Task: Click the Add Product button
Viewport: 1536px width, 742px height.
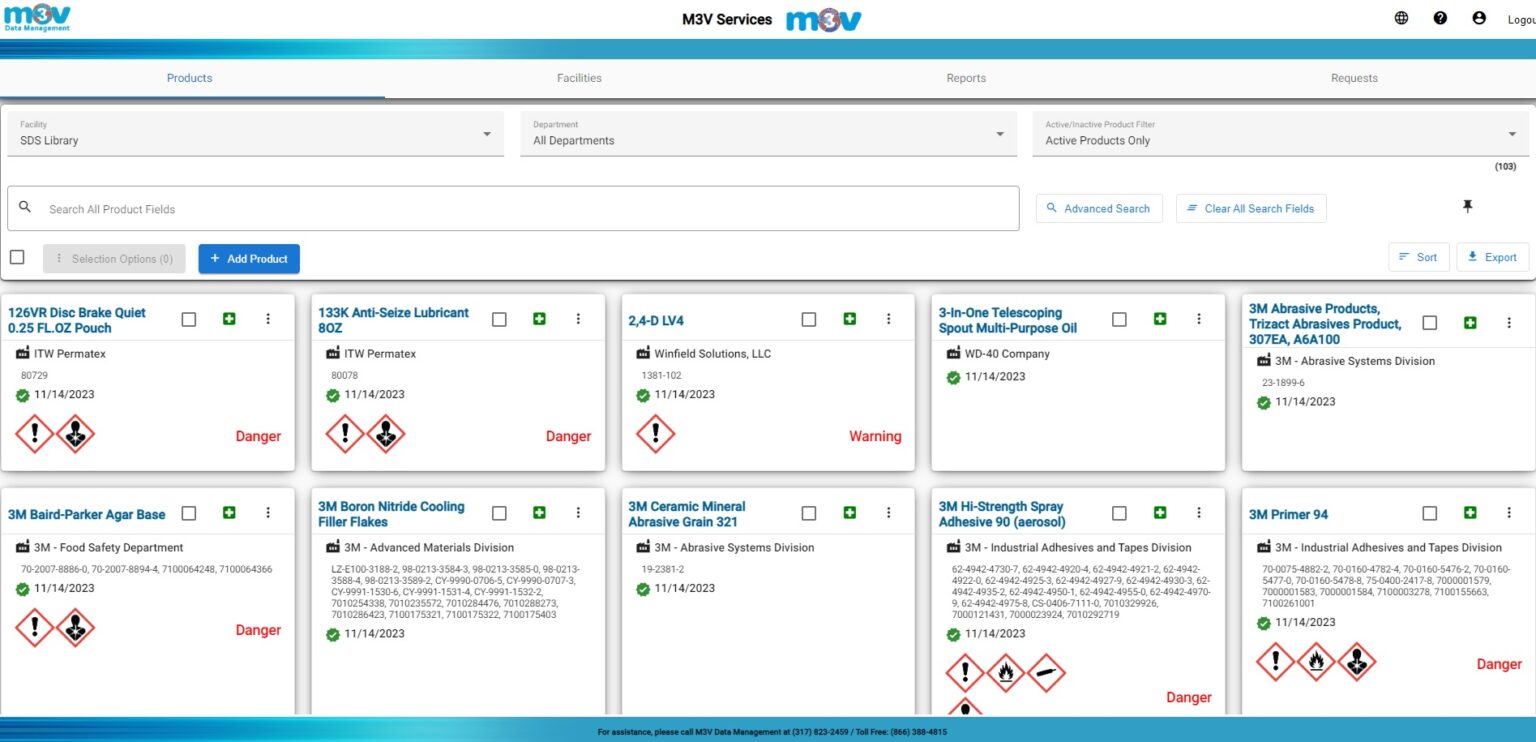Action: (x=248, y=258)
